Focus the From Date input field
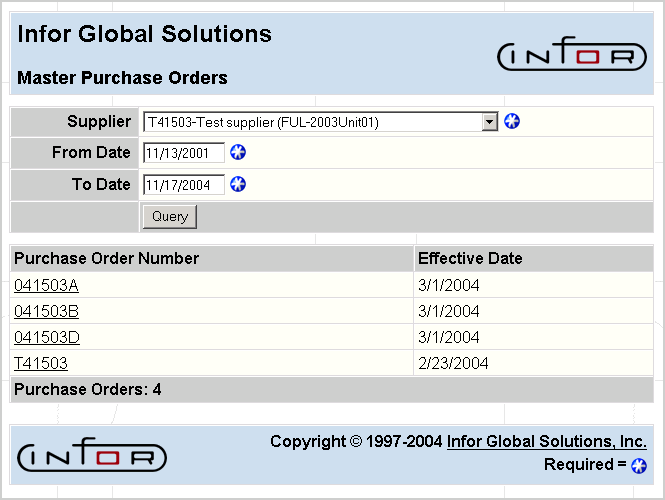 pyautogui.click(x=183, y=153)
